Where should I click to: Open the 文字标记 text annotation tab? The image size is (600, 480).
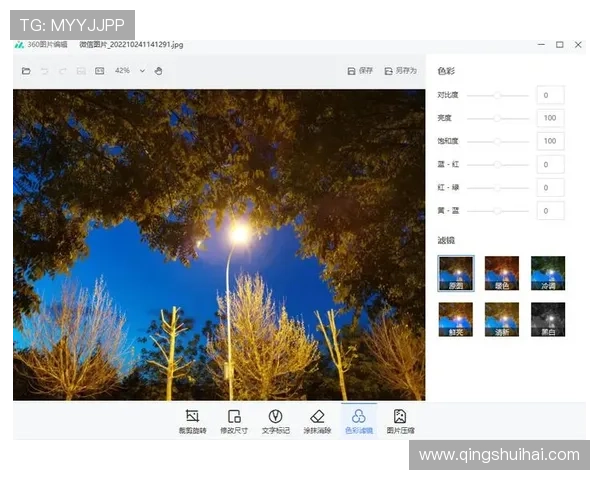pos(276,421)
